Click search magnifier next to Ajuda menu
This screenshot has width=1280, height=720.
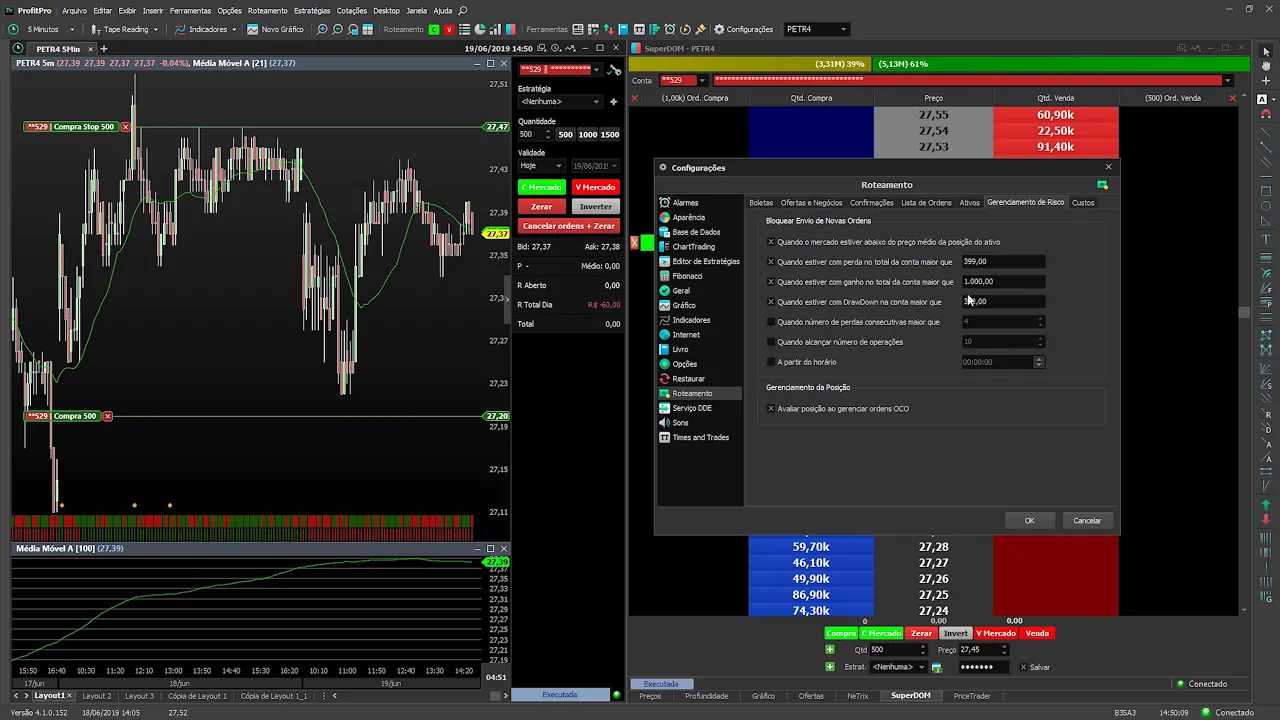463,10
